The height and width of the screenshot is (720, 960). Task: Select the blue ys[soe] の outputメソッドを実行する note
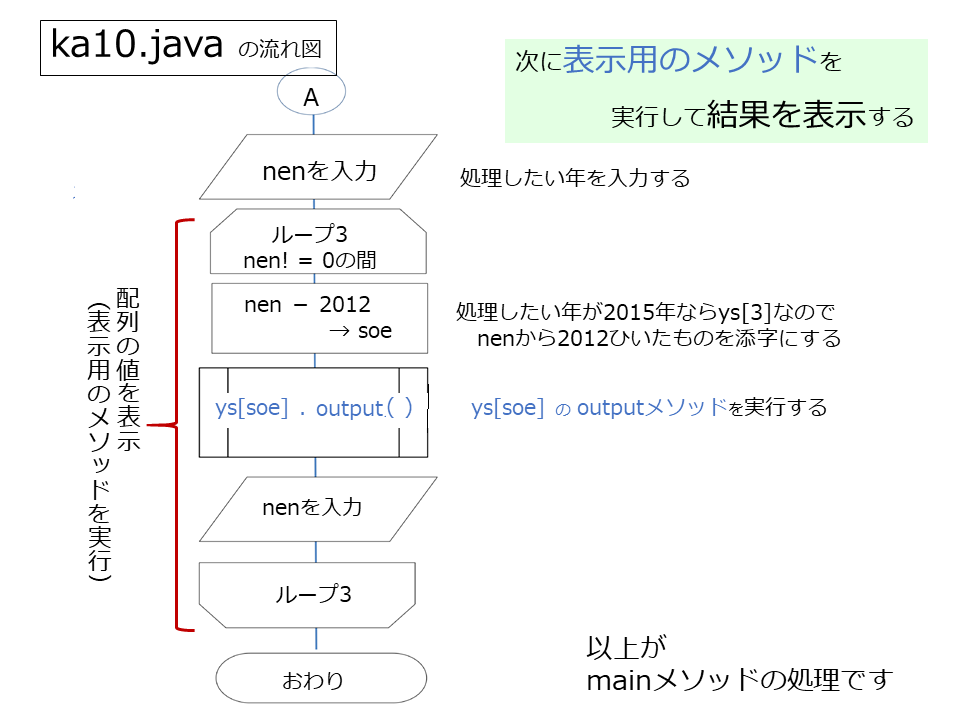coord(649,408)
